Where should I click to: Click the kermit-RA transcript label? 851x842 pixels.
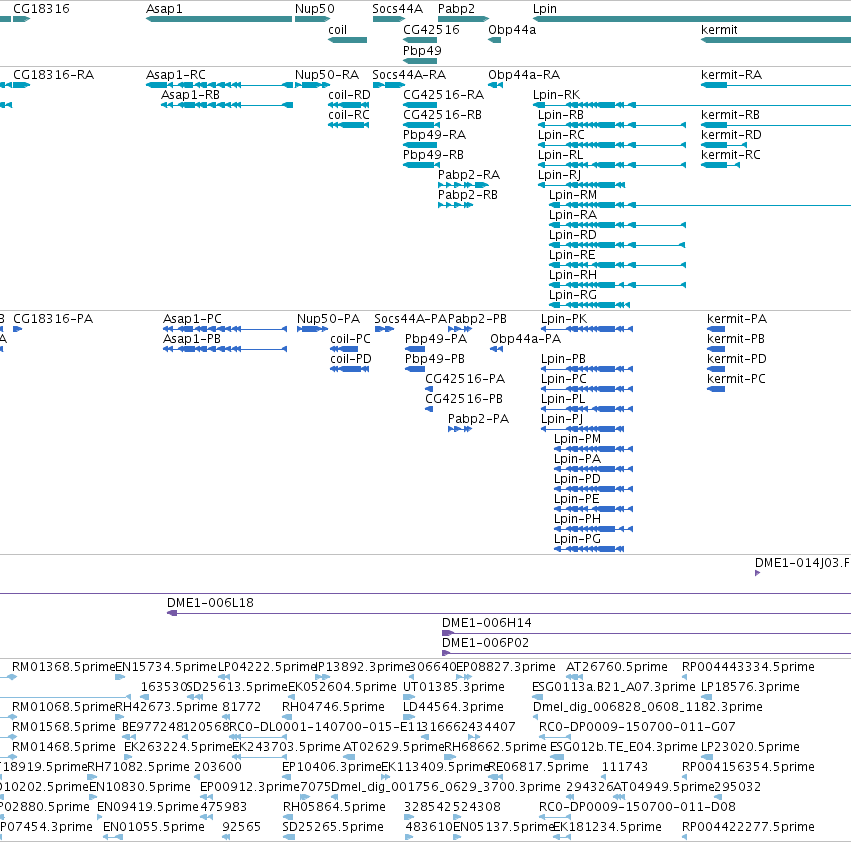click(731, 74)
